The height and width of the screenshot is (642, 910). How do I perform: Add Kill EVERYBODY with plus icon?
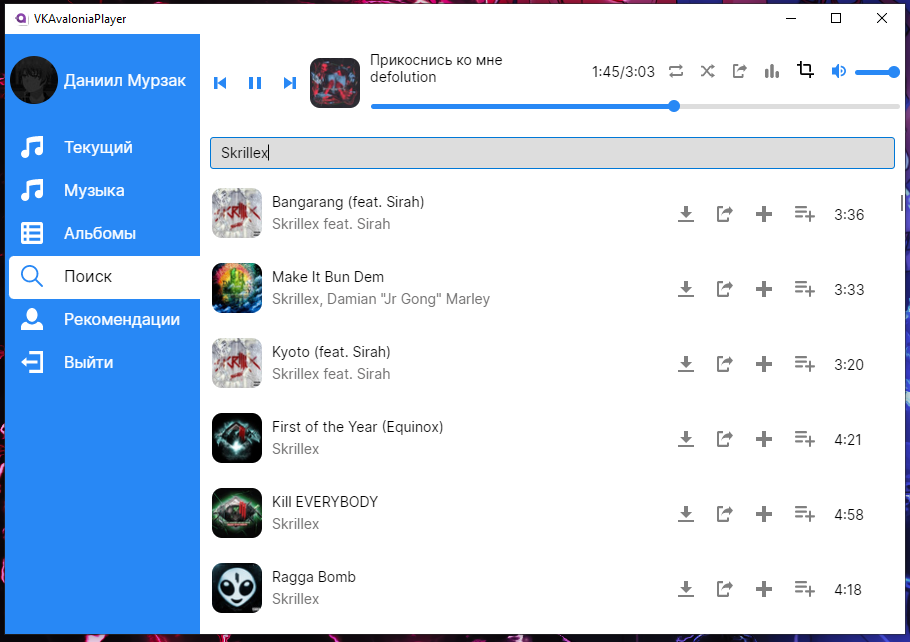pyautogui.click(x=764, y=514)
